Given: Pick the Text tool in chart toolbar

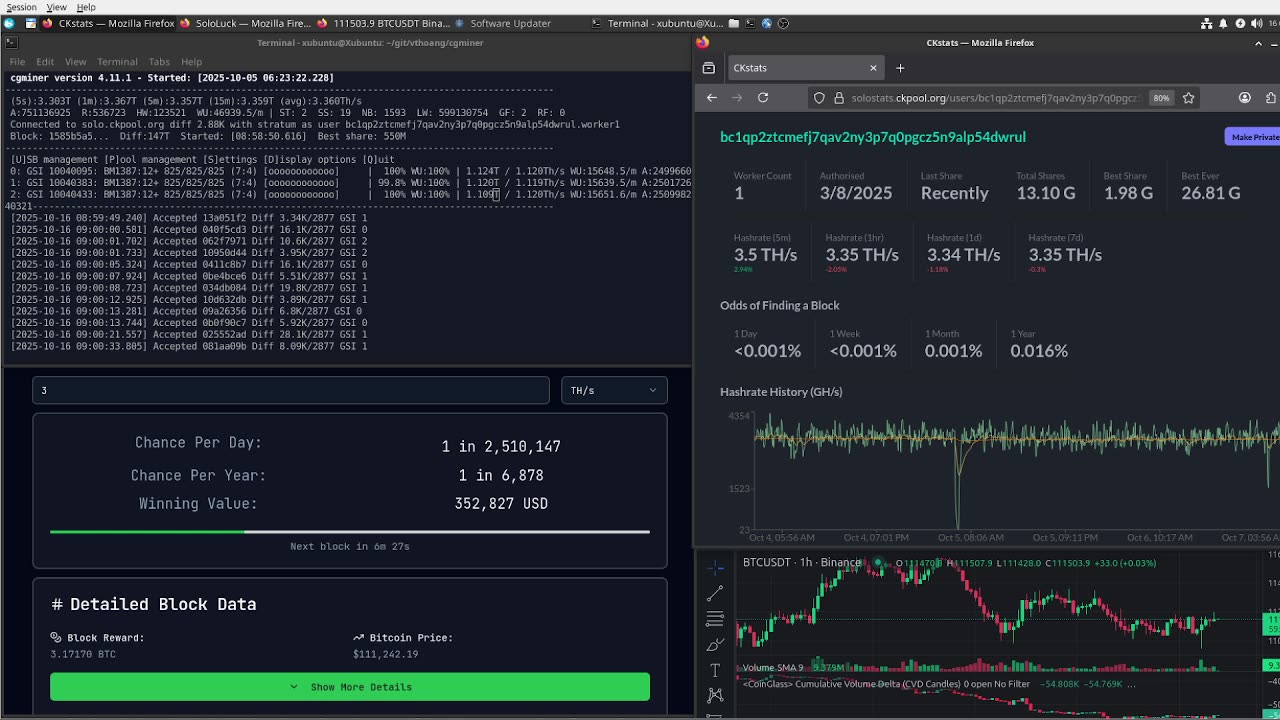Looking at the screenshot, I should point(715,670).
